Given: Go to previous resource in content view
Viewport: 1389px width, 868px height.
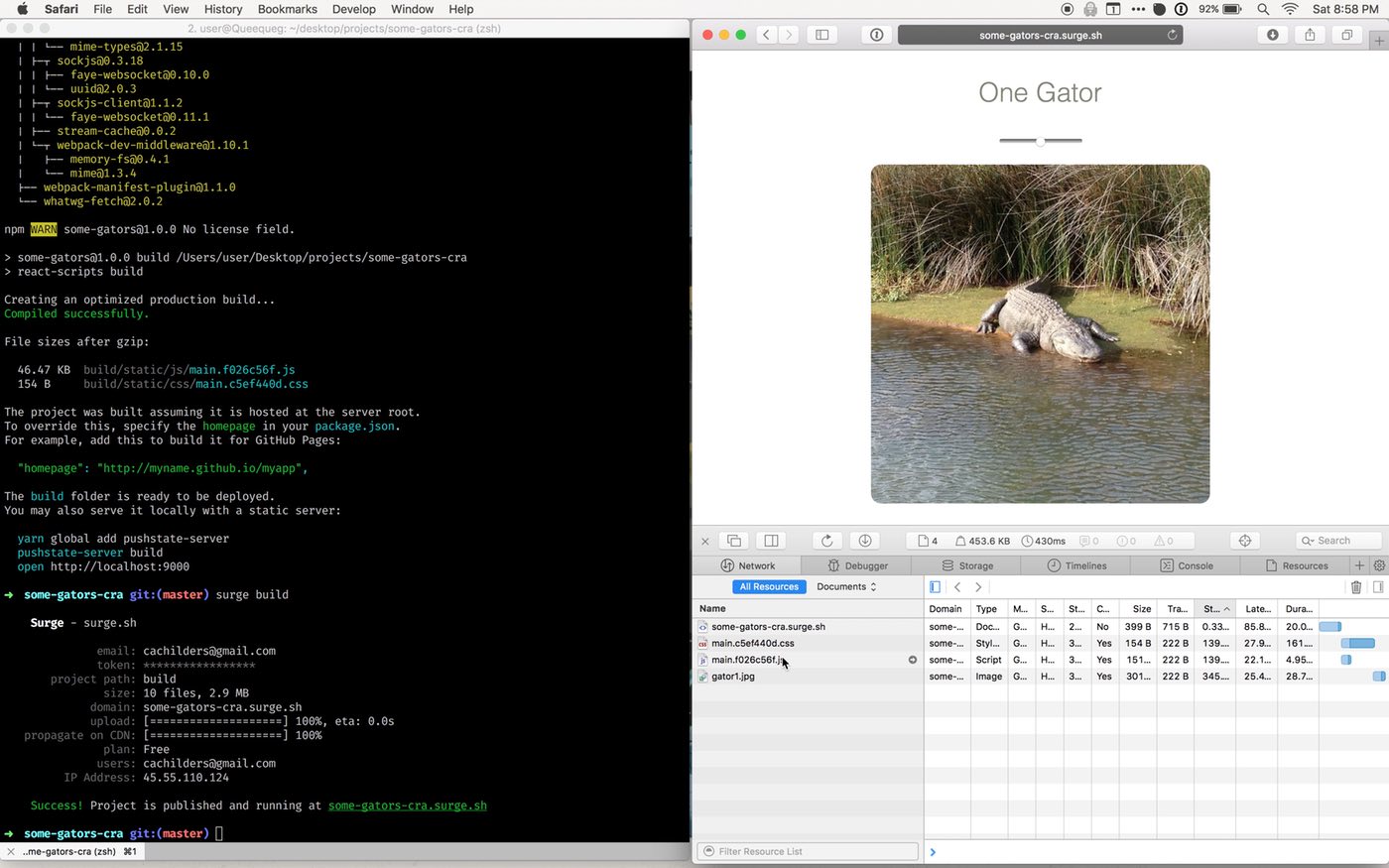Looking at the screenshot, I should tap(957, 587).
